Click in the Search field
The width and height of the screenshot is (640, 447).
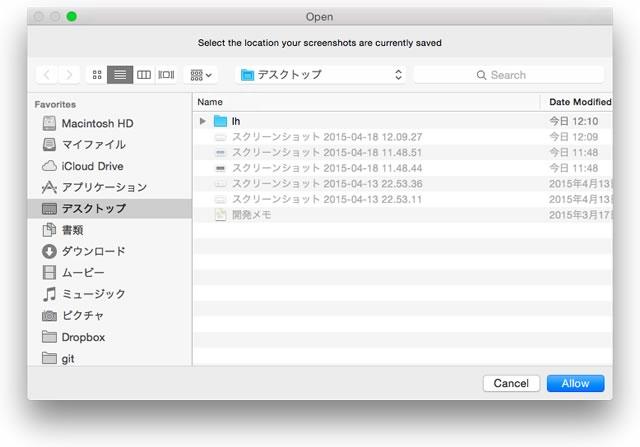509,75
